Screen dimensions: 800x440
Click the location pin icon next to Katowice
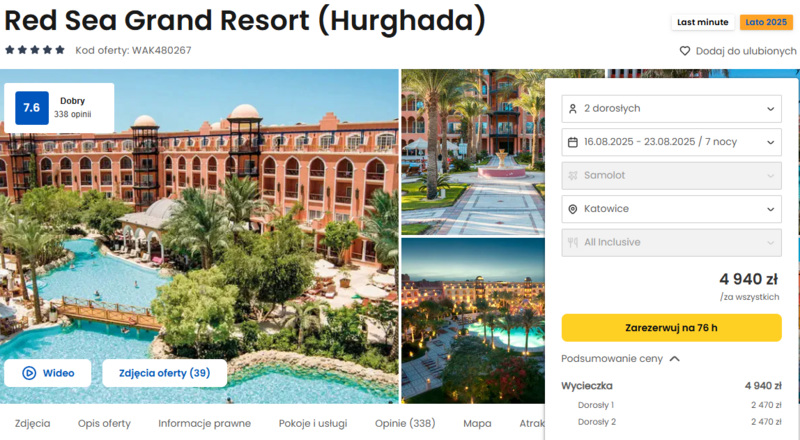(572, 209)
